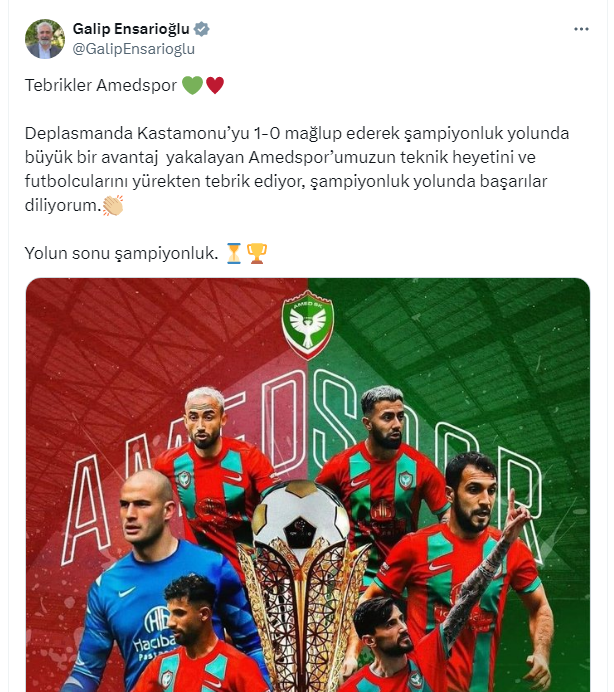Screen dimensions: 614x692
Task: Click the 'Yolun sonu şampiyonluk.' line
Action: pos(121,253)
